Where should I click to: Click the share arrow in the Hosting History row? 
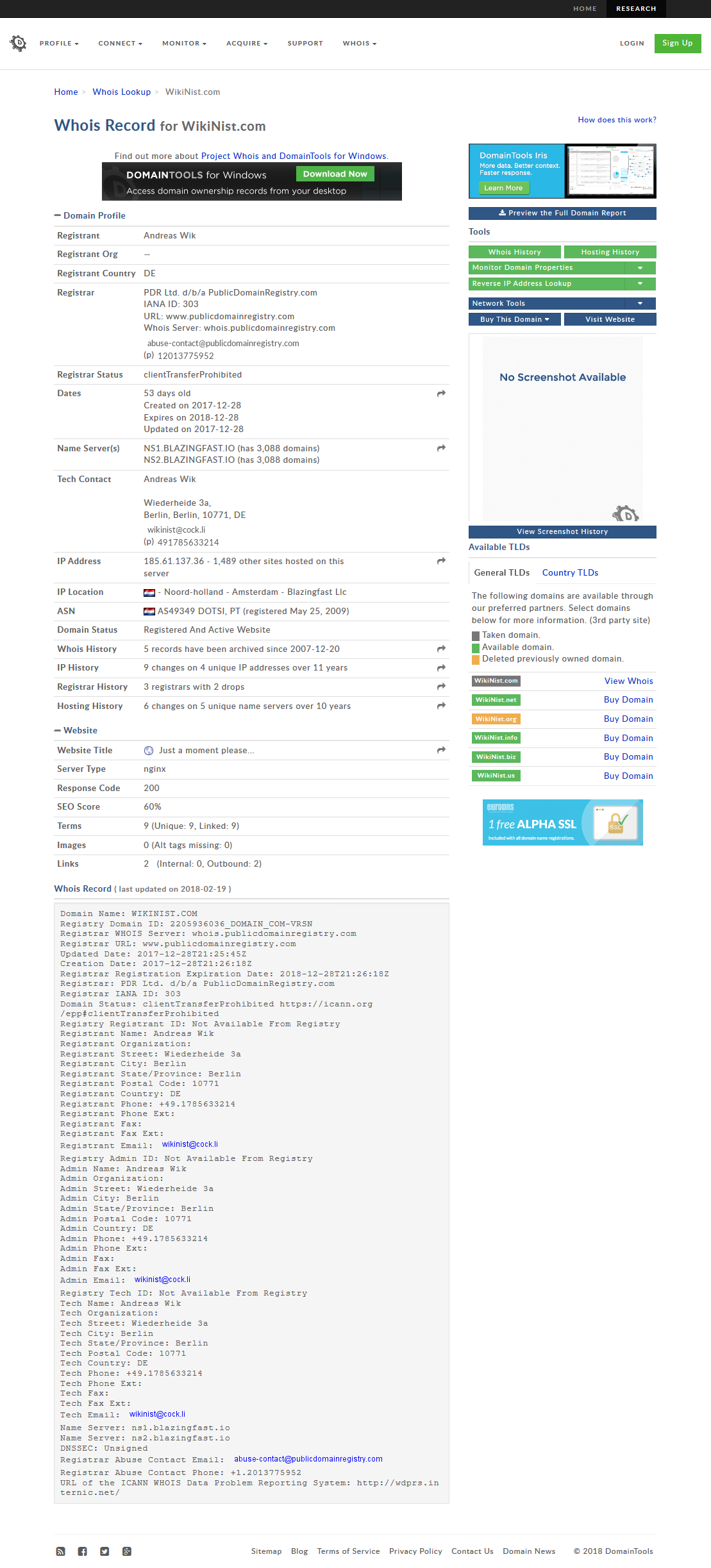click(x=441, y=706)
